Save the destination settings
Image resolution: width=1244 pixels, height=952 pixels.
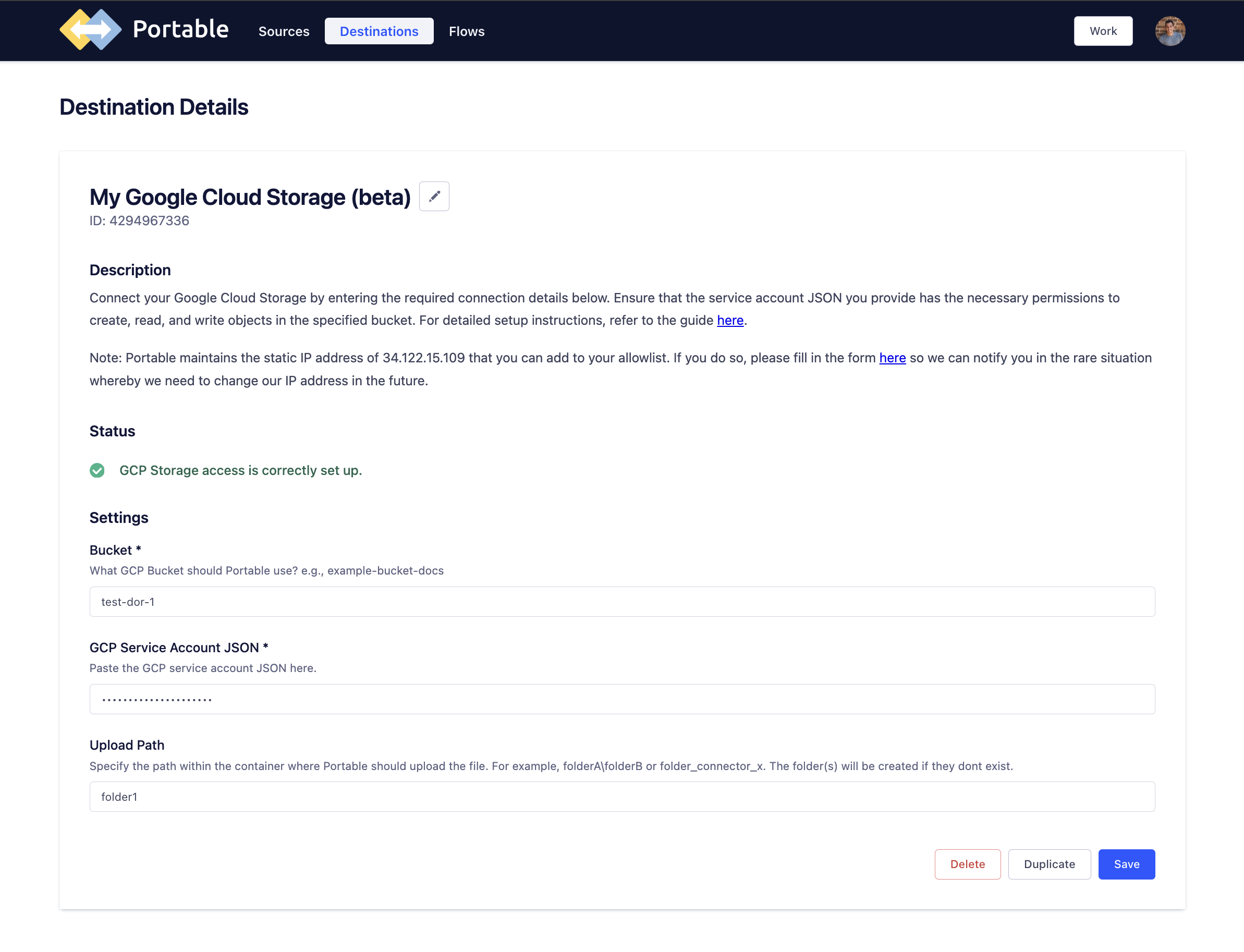(x=1126, y=863)
